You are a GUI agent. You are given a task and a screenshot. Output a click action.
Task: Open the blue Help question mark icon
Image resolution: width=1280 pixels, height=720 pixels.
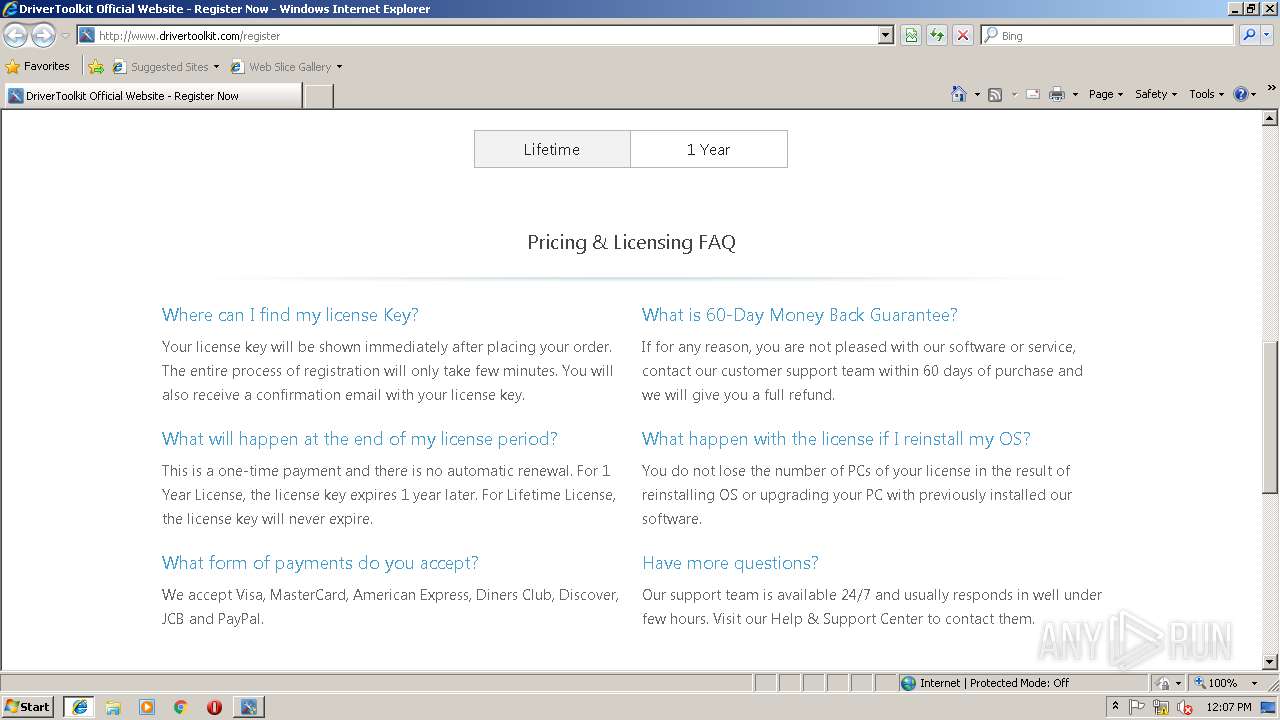click(x=1241, y=94)
